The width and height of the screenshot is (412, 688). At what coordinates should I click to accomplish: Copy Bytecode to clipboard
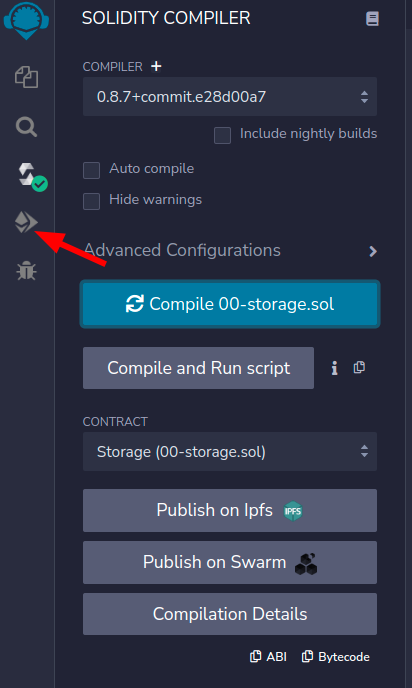(x=336, y=657)
